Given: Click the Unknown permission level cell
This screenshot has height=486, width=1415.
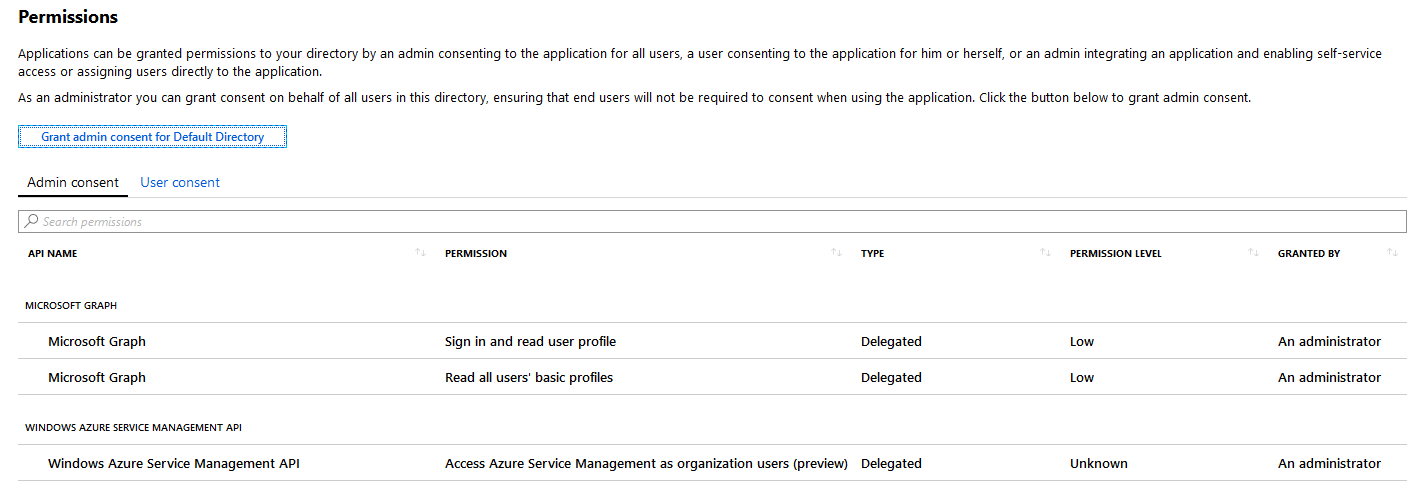Looking at the screenshot, I should click(x=1098, y=463).
